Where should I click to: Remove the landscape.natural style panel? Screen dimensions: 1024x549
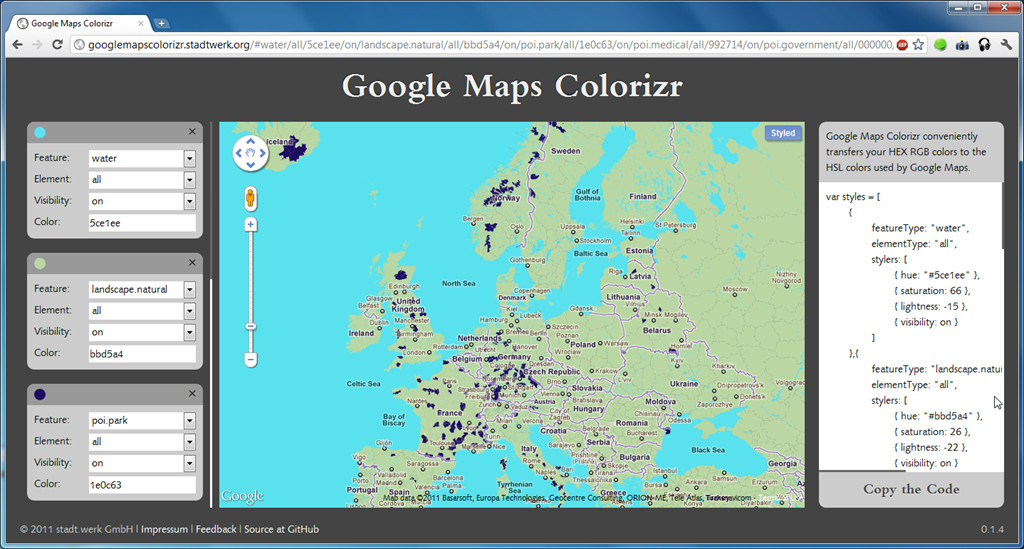pyautogui.click(x=192, y=262)
